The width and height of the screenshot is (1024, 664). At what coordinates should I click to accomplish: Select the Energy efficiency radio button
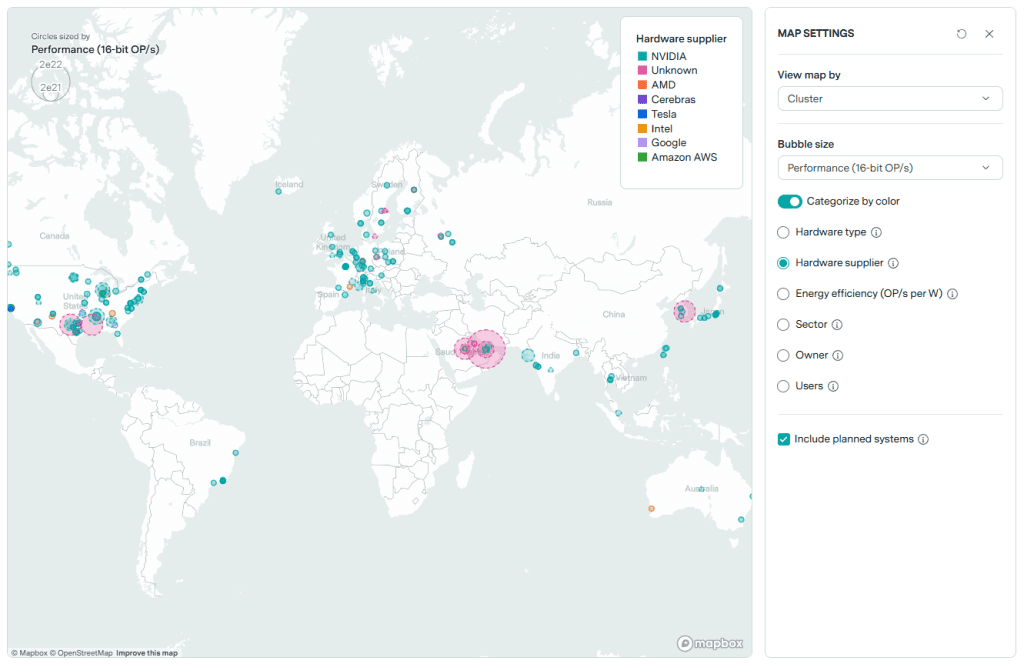point(783,294)
